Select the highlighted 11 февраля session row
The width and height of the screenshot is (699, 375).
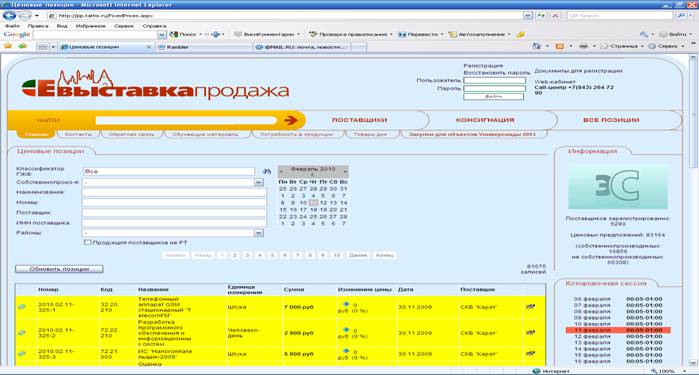618,330
